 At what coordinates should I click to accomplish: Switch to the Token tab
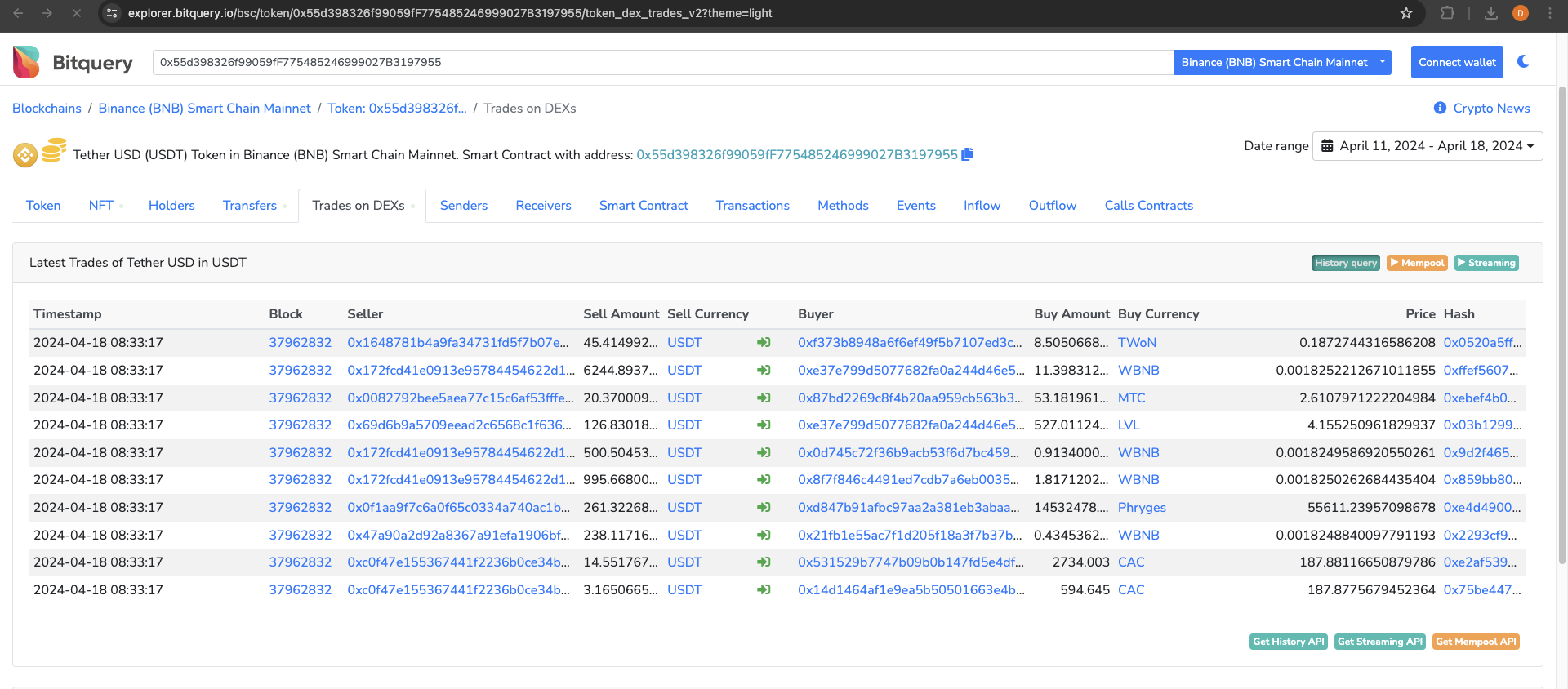(x=43, y=206)
